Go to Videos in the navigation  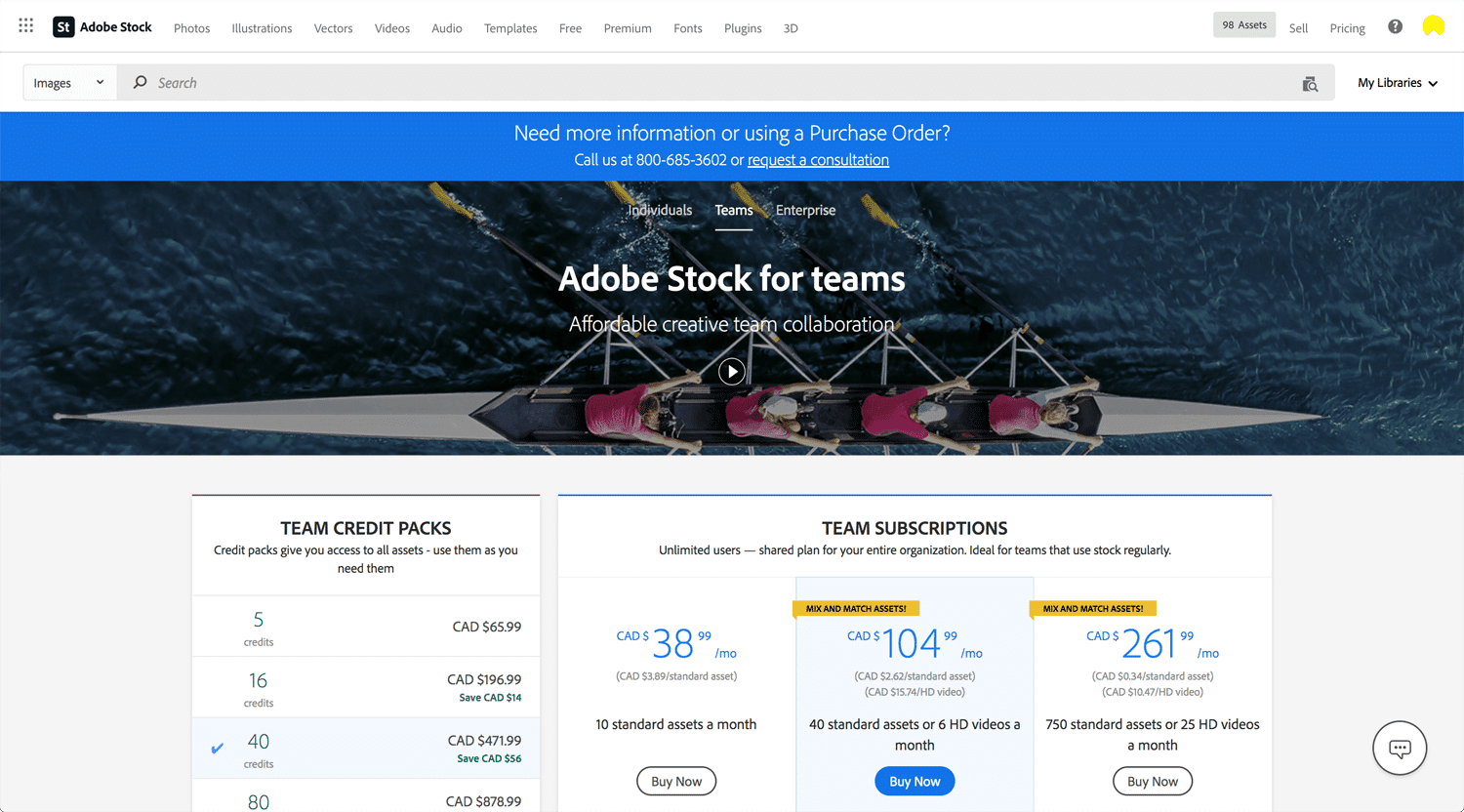[x=392, y=28]
